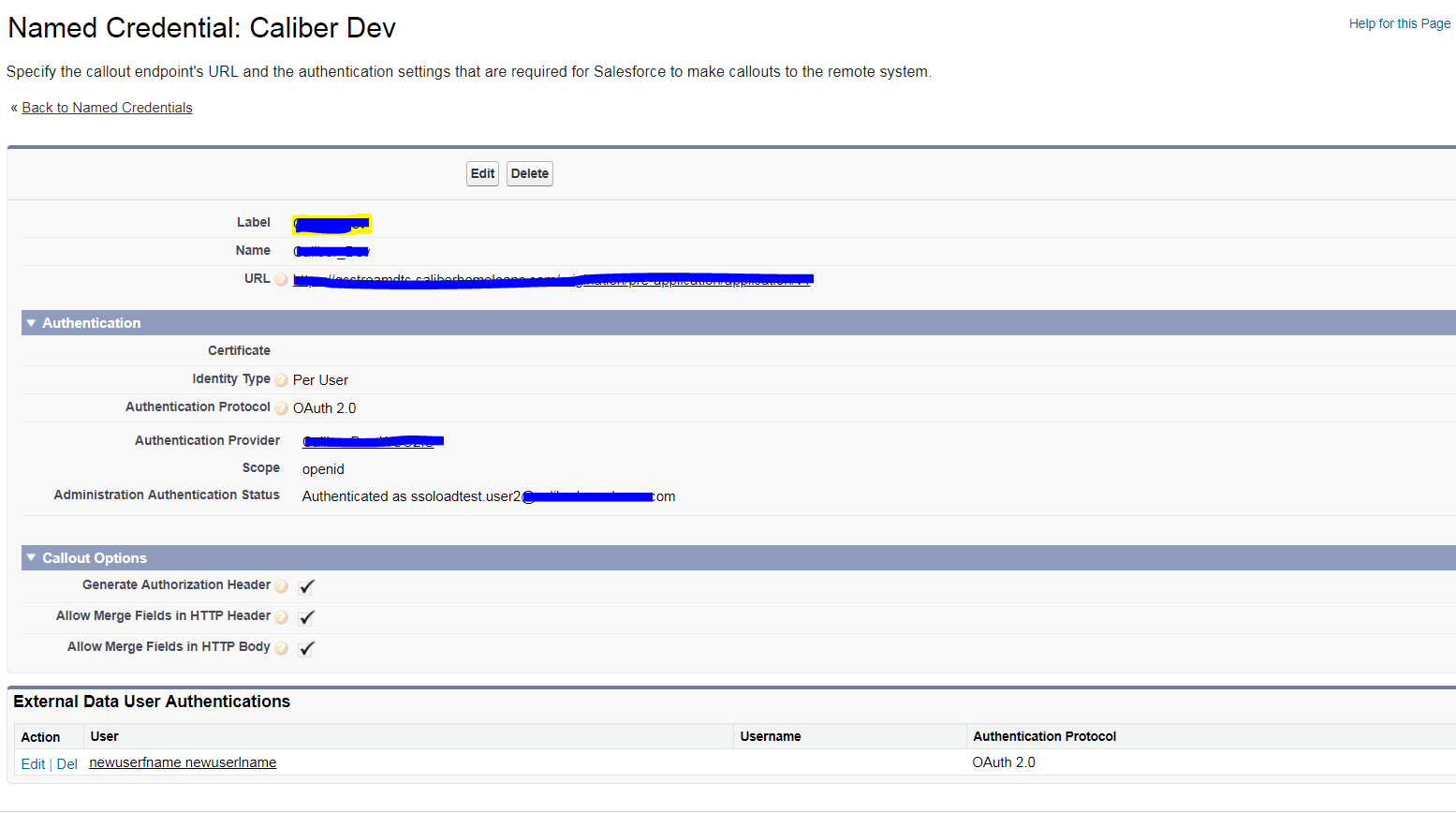The width and height of the screenshot is (1456, 813).
Task: Collapse the Callout Options section triangle
Action: point(31,558)
